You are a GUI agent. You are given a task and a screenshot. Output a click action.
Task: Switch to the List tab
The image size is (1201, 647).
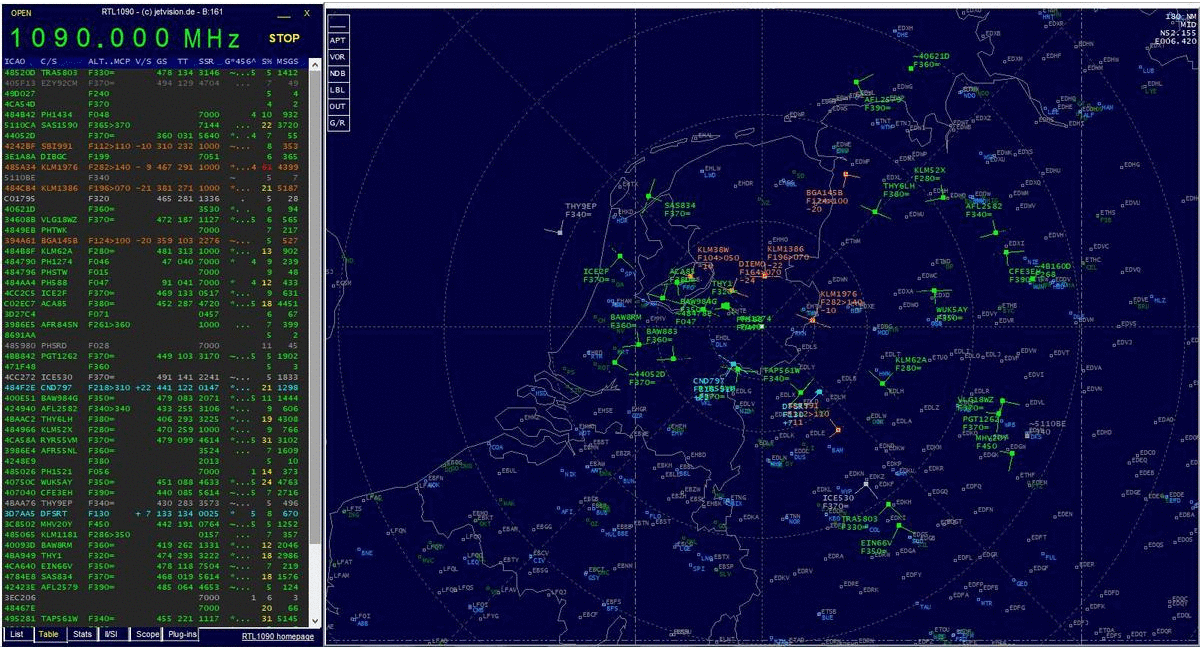tap(17, 635)
